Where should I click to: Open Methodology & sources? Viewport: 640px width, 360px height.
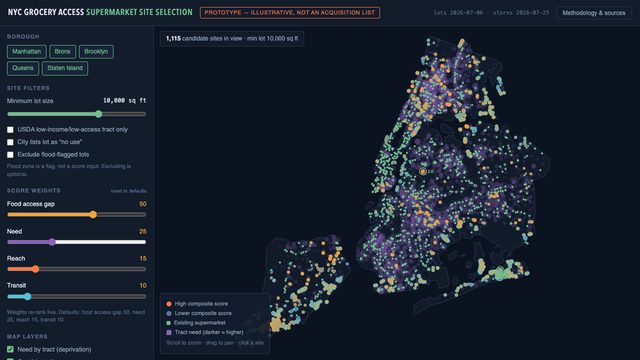[x=594, y=13]
